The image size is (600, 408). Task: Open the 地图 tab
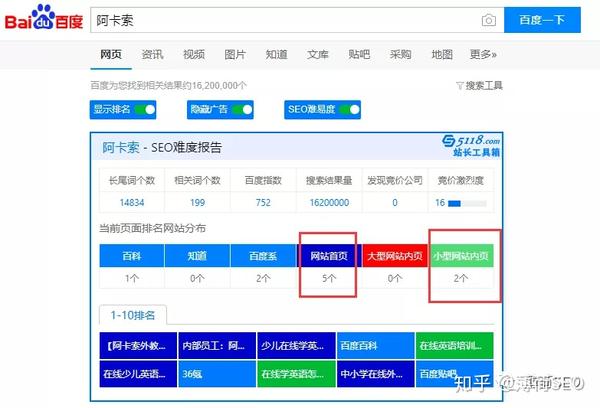[442, 54]
